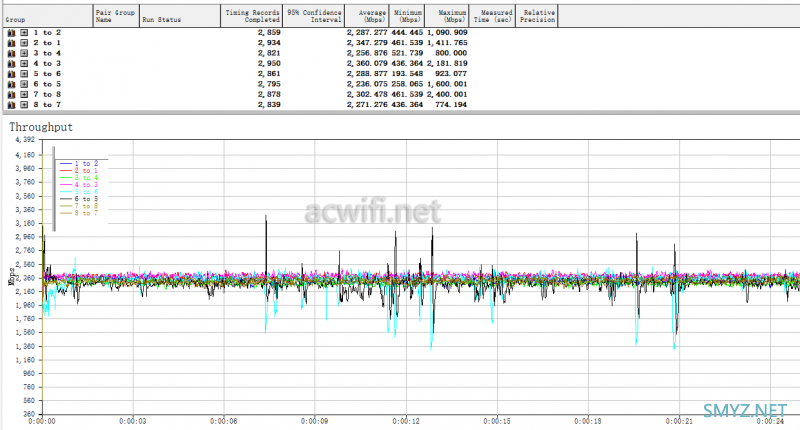Expand the '1 to 2' group row
Screen dimensions: 800x430
[24, 33]
